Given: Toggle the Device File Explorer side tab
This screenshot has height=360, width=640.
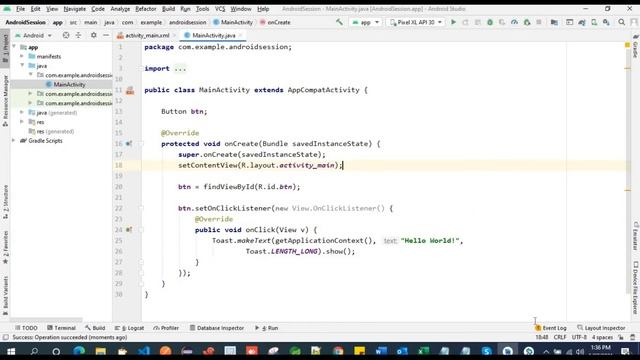Looking at the screenshot, I should tap(636, 288).
